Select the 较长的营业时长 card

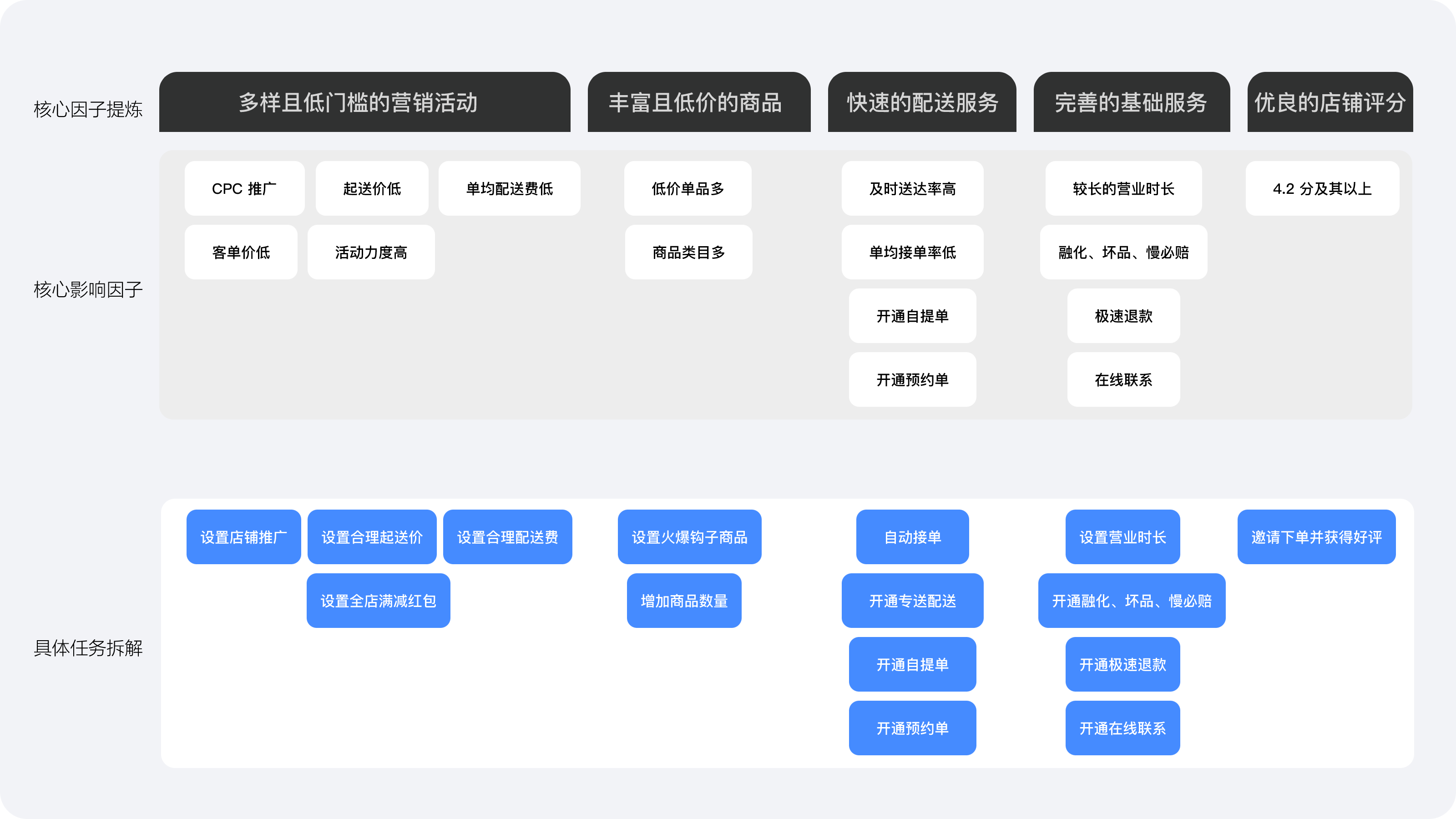(x=1124, y=188)
